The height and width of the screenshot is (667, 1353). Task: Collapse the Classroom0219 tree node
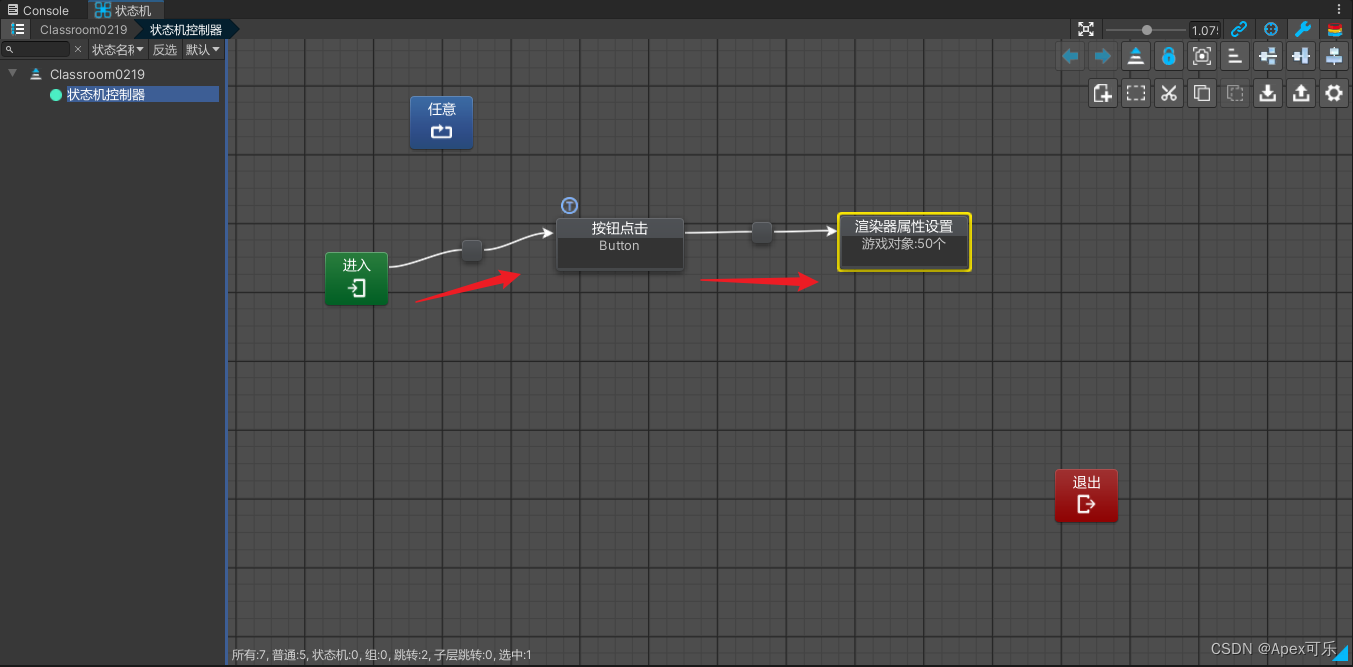pos(12,73)
